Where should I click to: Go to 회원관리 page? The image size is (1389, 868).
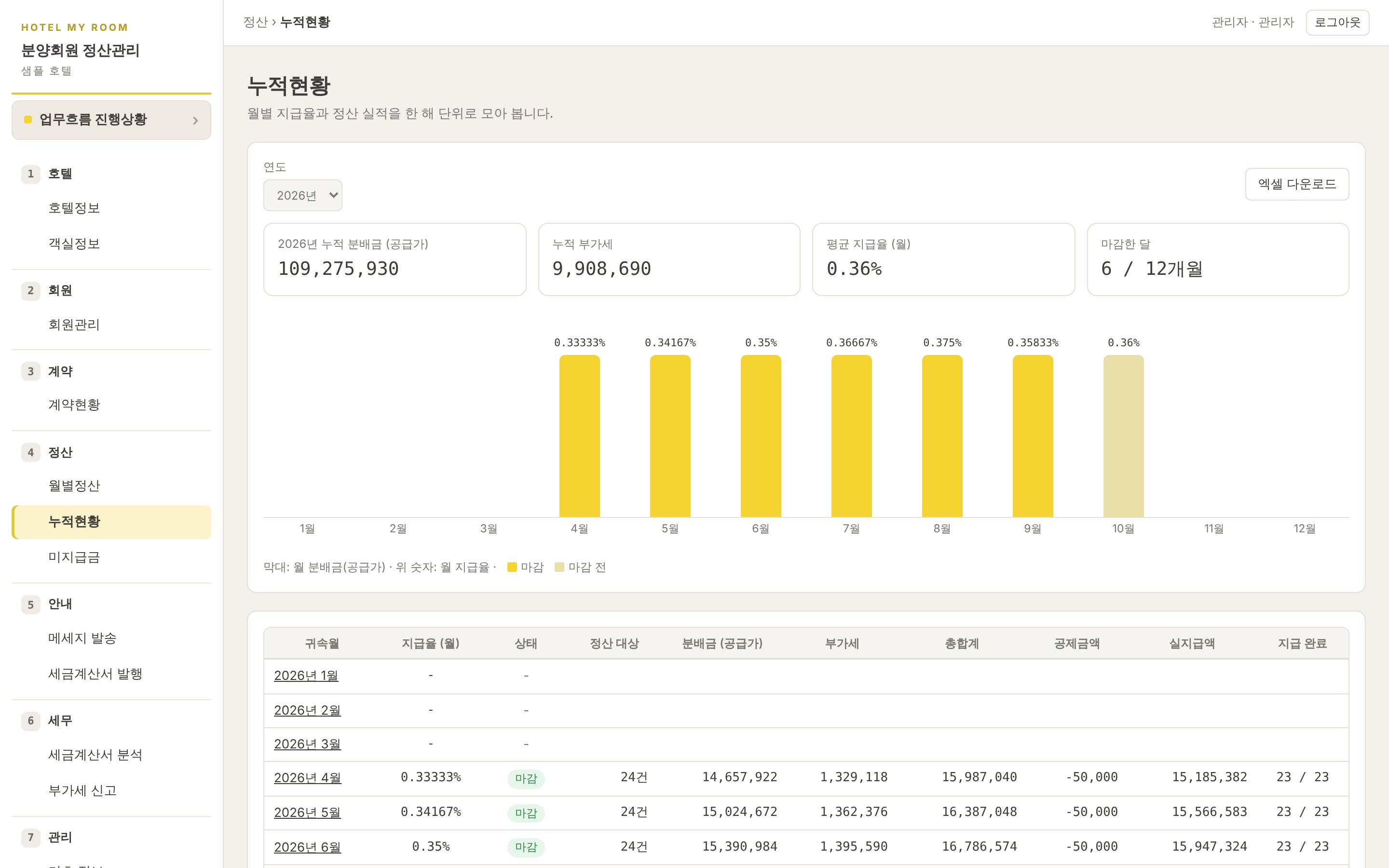click(74, 325)
